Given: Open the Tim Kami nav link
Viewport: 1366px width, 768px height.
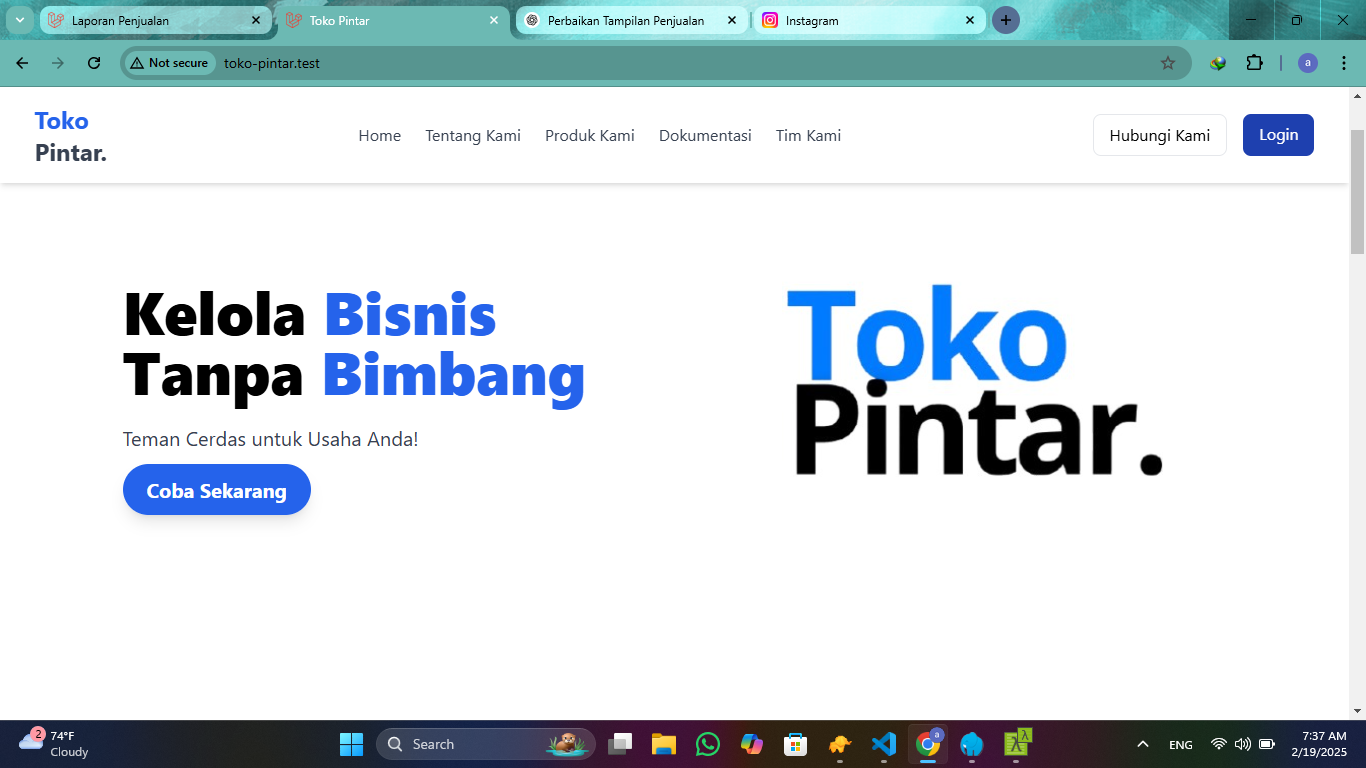Looking at the screenshot, I should (808, 136).
